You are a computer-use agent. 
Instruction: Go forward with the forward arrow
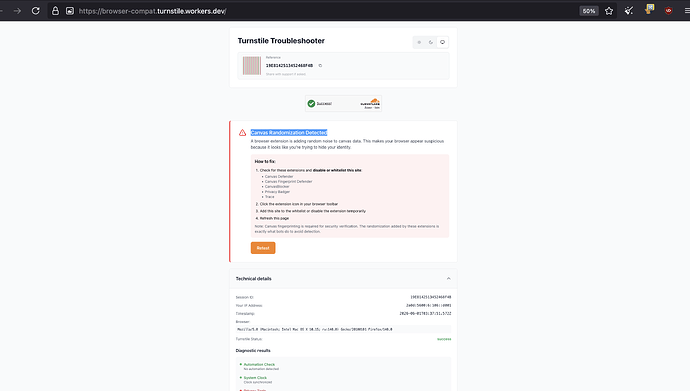tap(17, 11)
